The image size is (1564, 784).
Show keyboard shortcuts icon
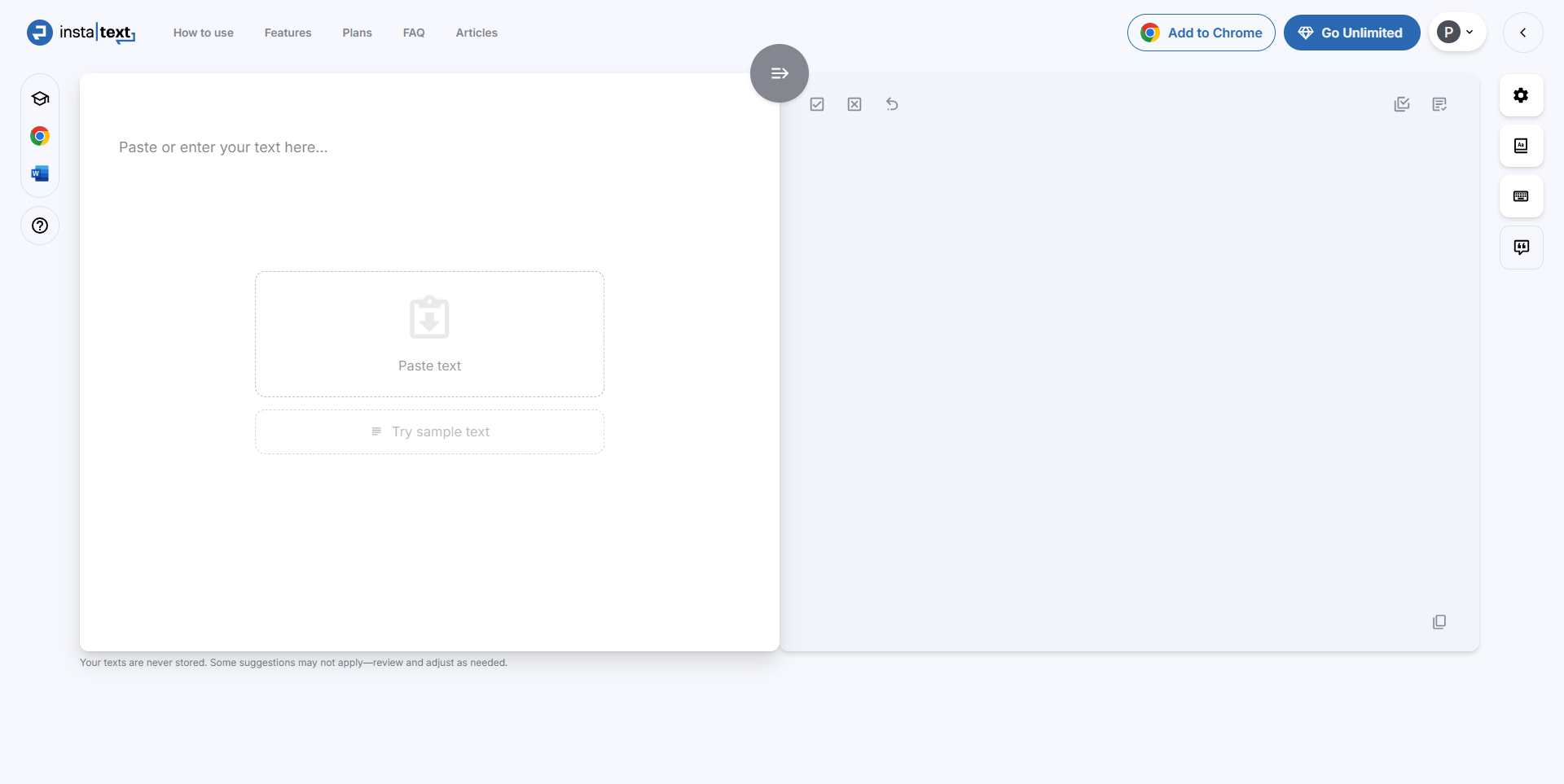point(1521,196)
